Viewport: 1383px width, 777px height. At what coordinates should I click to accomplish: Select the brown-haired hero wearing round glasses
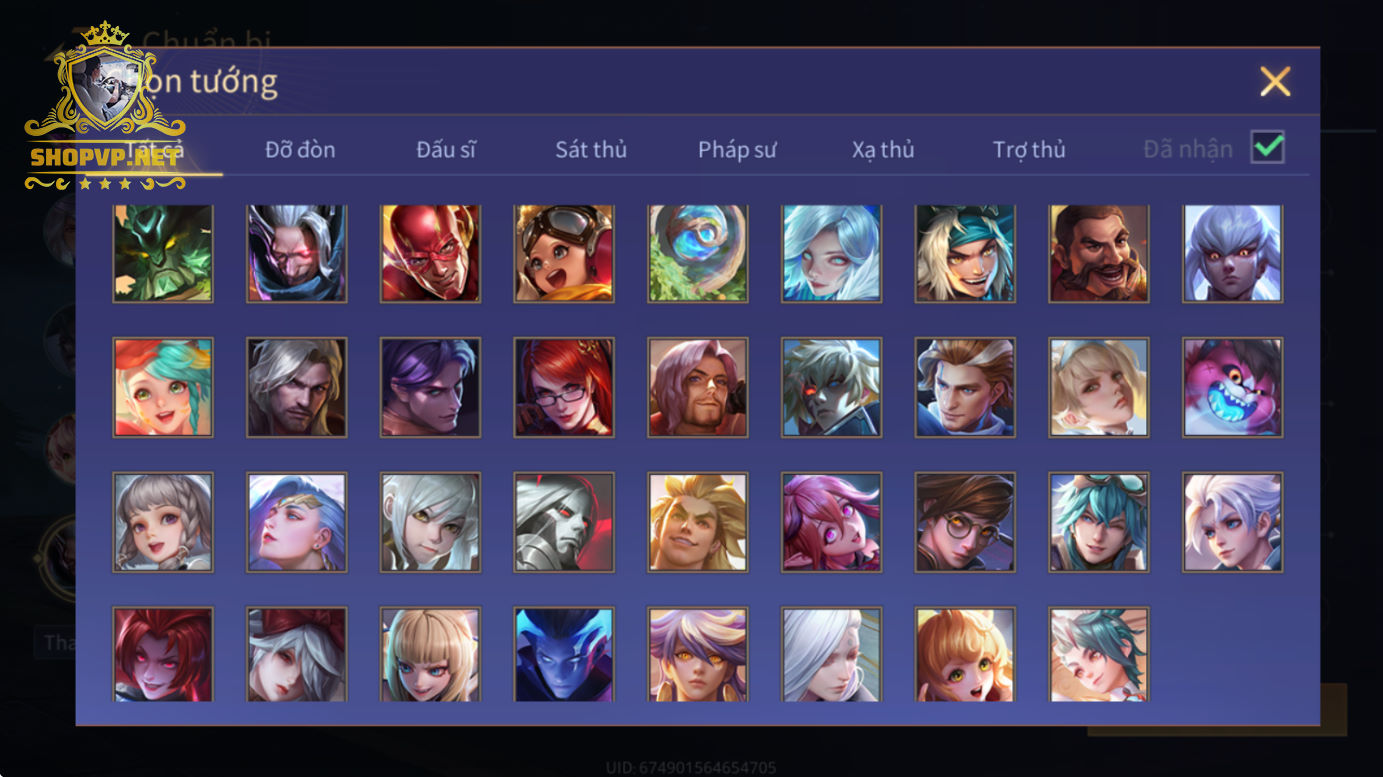point(965,522)
